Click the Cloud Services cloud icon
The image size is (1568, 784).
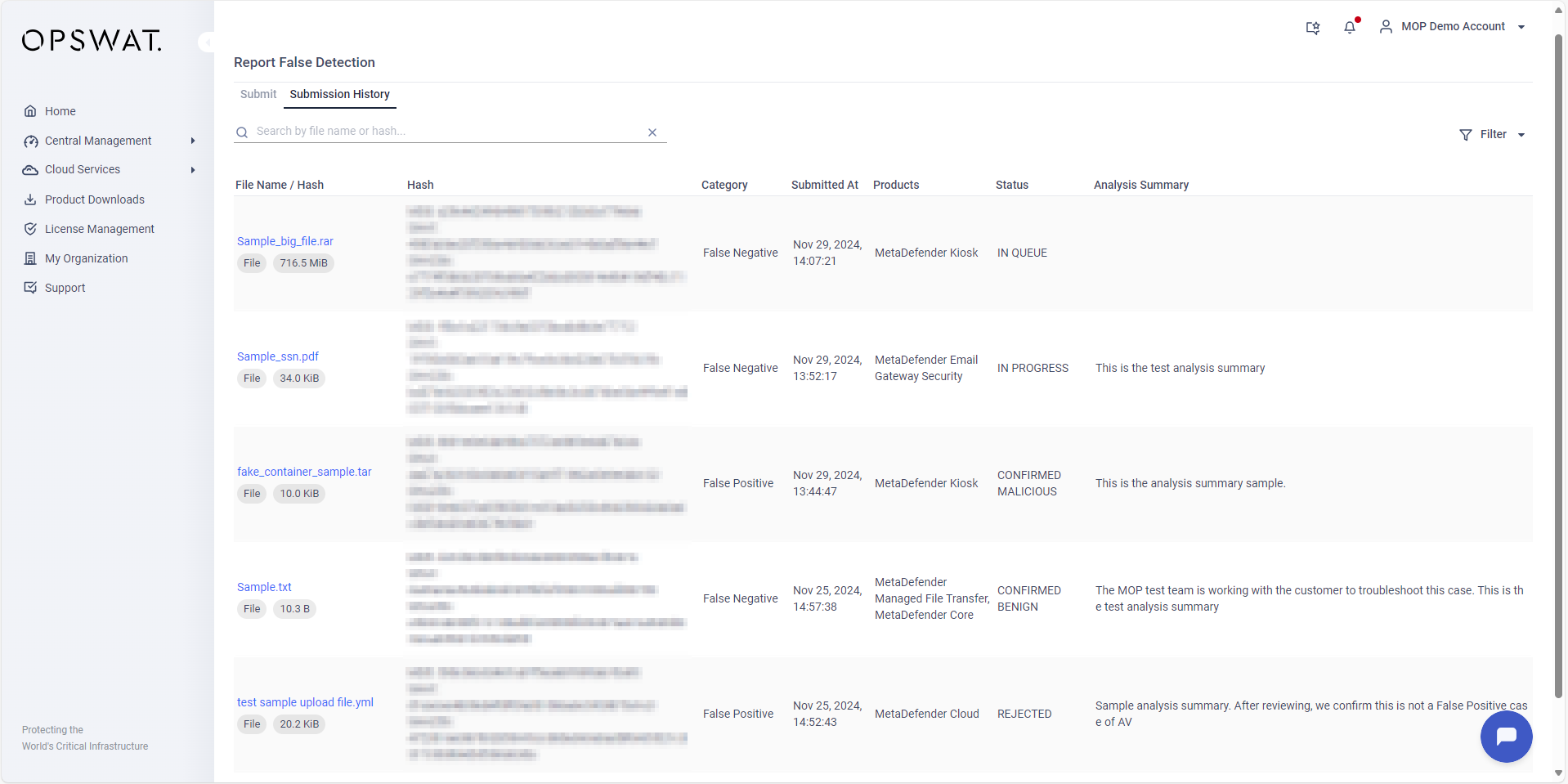30,170
